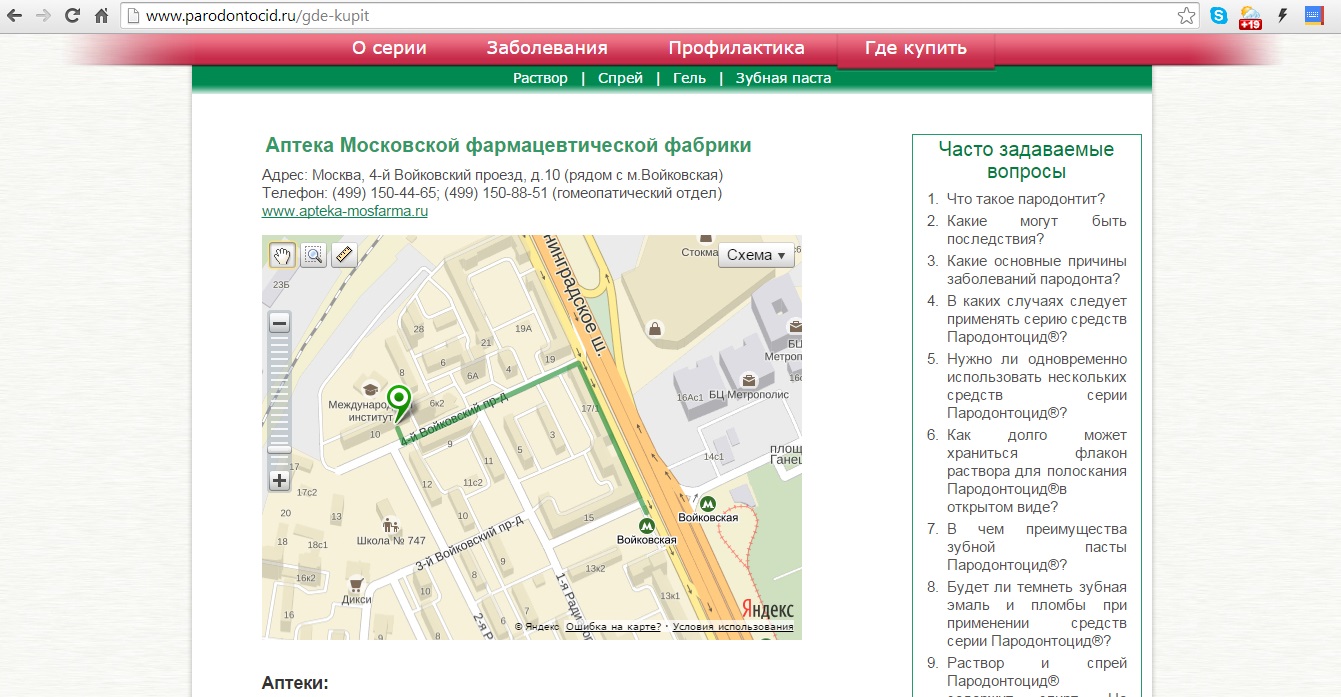This screenshot has height=697, width=1341.
Task: Click the browser forward arrow
Action: [43, 16]
